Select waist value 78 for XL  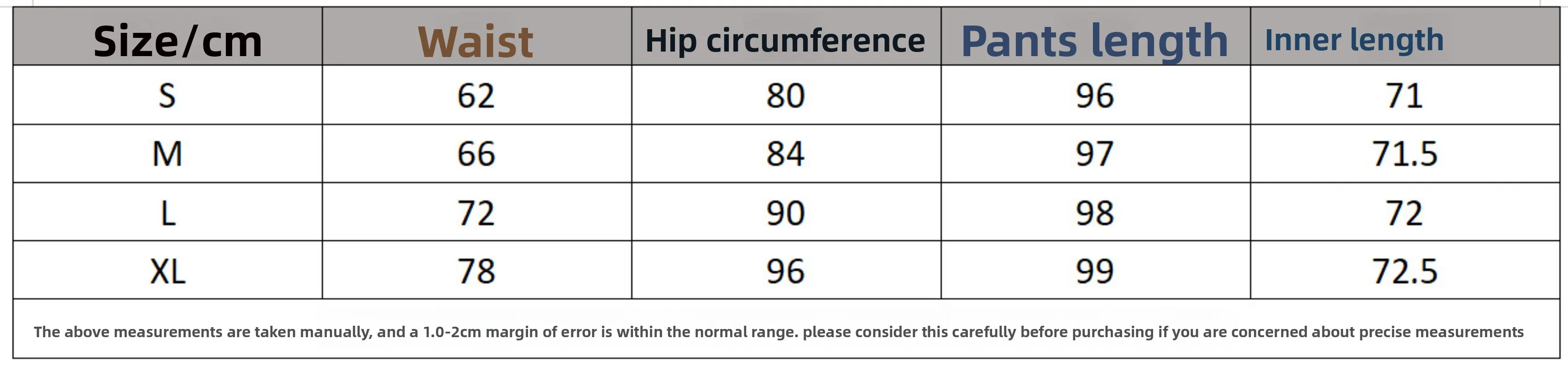476,271
